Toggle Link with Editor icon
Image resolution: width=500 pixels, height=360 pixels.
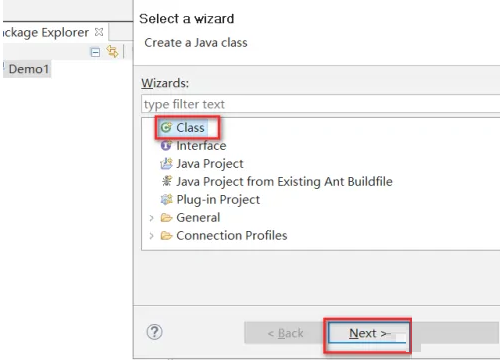(x=112, y=52)
